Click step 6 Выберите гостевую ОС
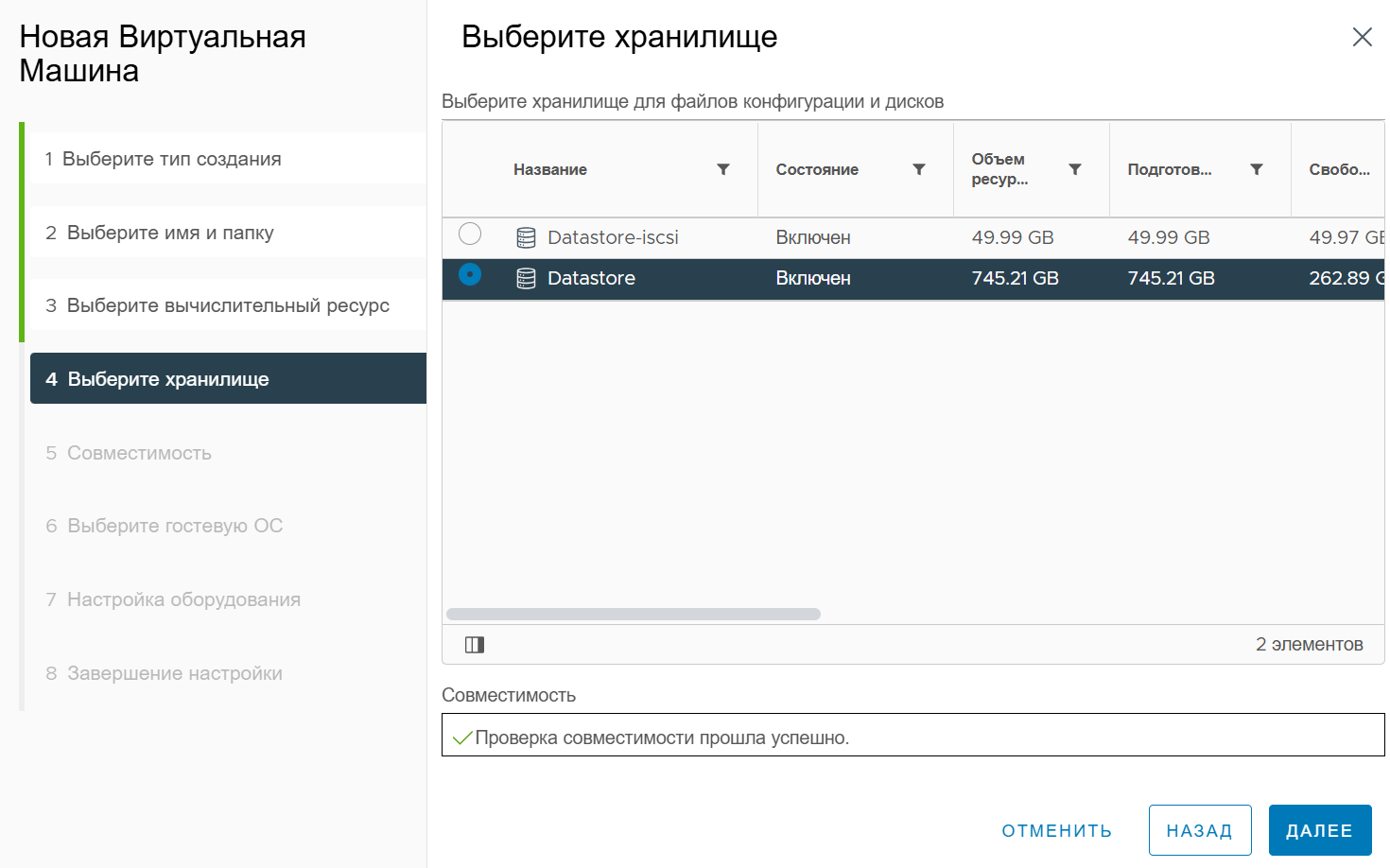 pos(165,526)
